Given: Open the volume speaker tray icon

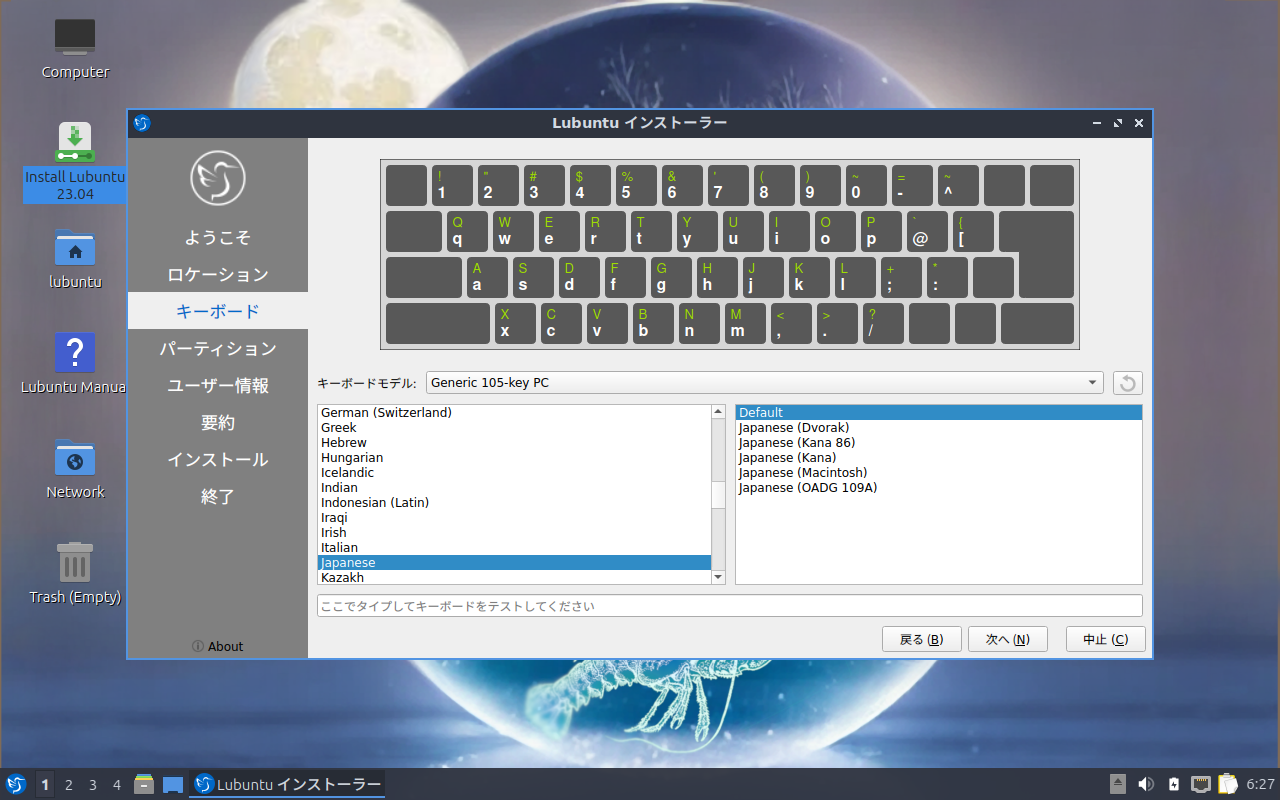Looking at the screenshot, I should pos(1147,784).
